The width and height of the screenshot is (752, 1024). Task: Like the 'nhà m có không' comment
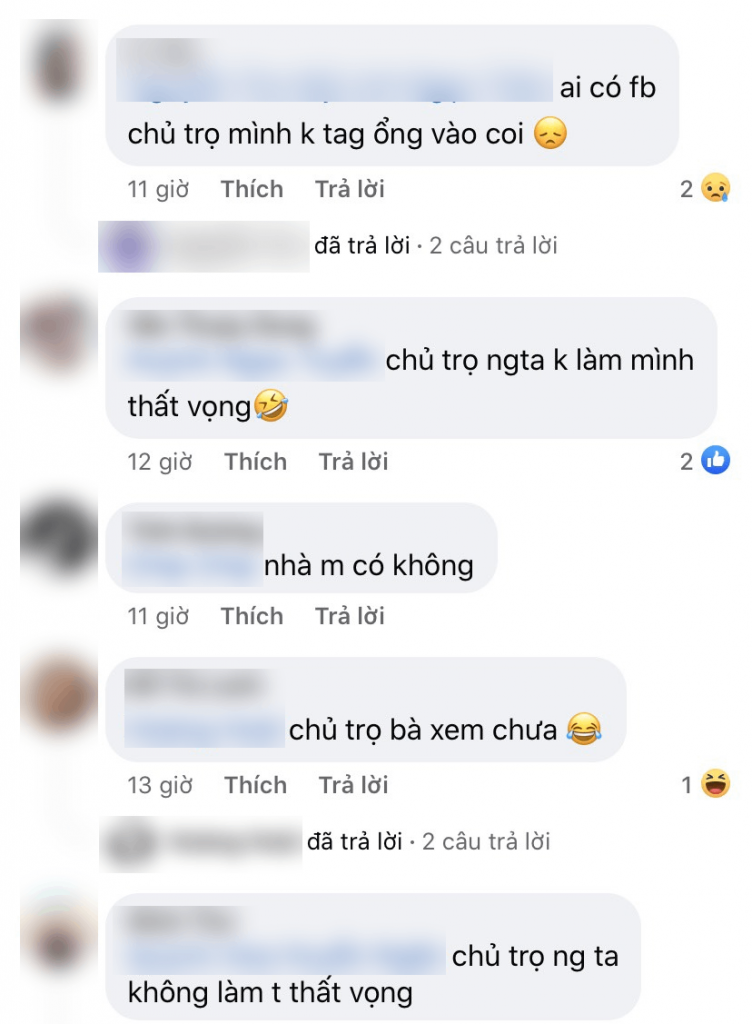tap(252, 615)
